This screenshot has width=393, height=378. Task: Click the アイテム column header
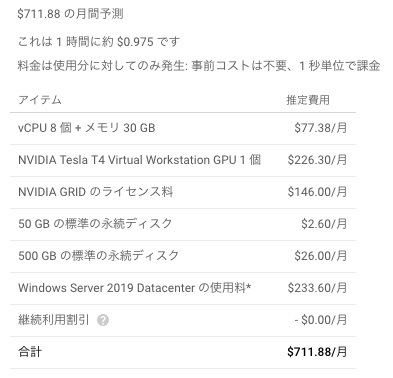pos(40,100)
